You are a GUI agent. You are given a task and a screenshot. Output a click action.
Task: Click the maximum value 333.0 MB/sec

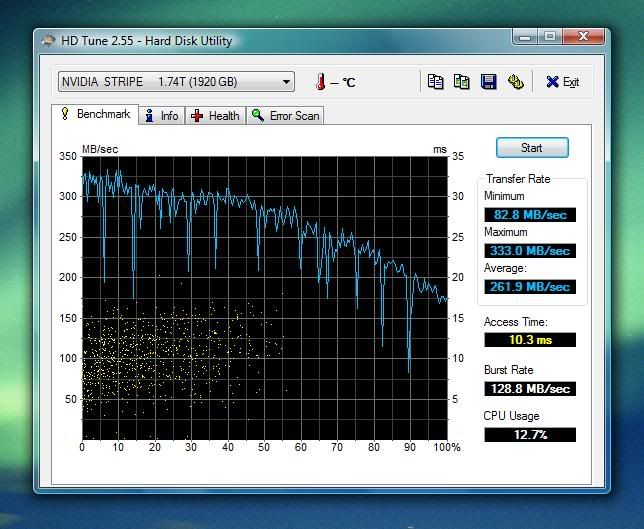(x=530, y=251)
